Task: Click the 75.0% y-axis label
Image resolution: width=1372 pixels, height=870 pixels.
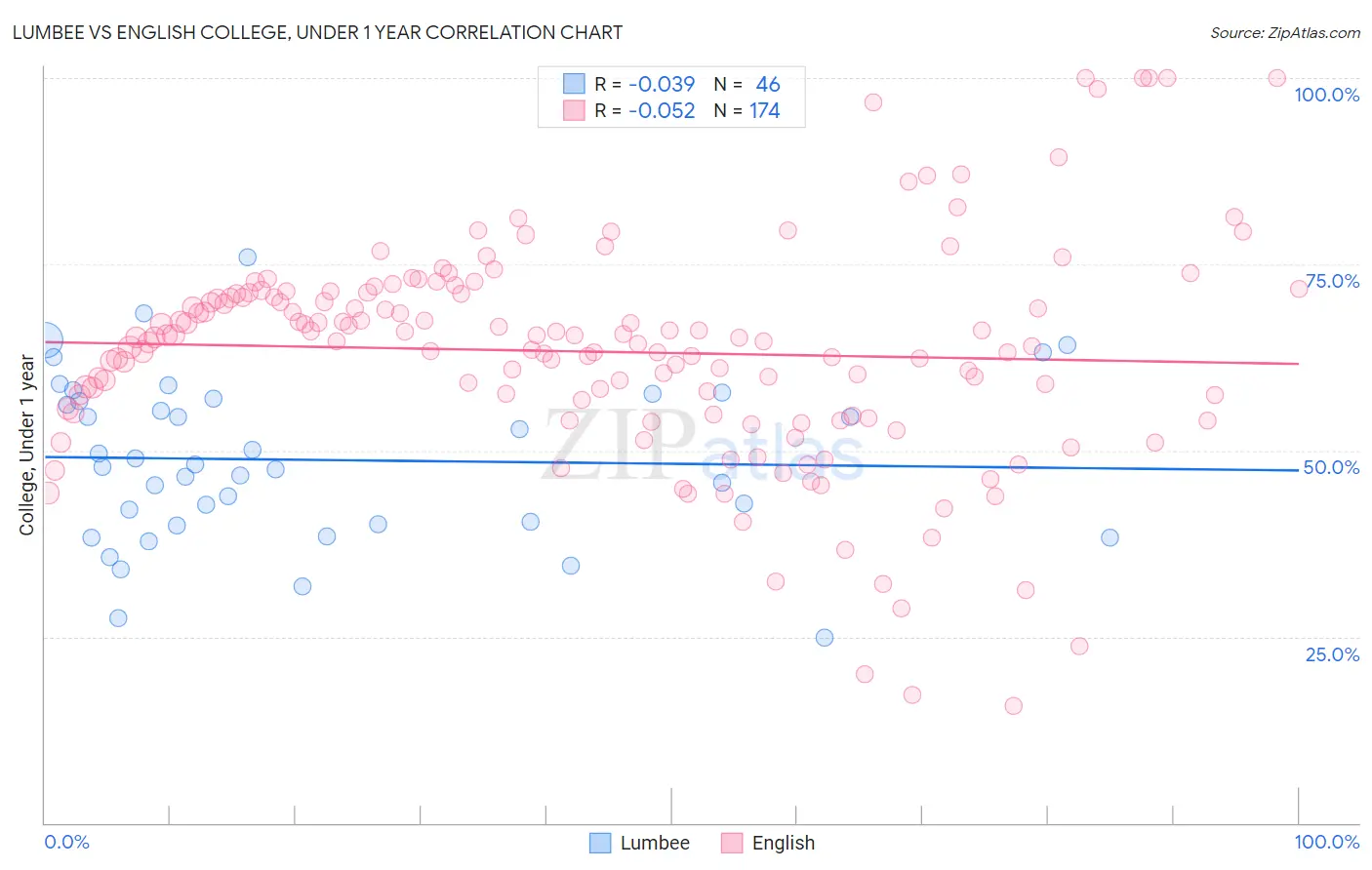Action: [x=1332, y=281]
